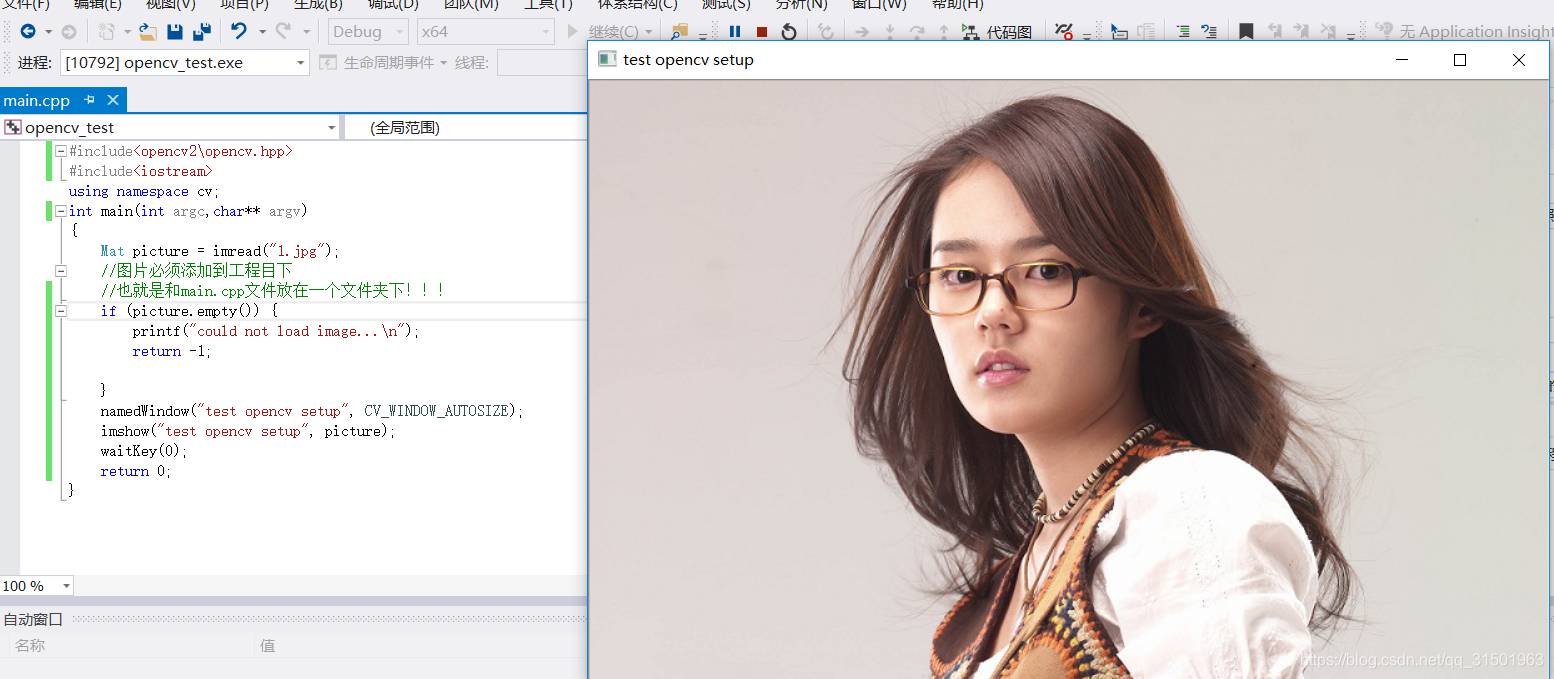1554x679 pixels.
Task: Click the 名称 column header in the Autos panel
Action: (30, 646)
